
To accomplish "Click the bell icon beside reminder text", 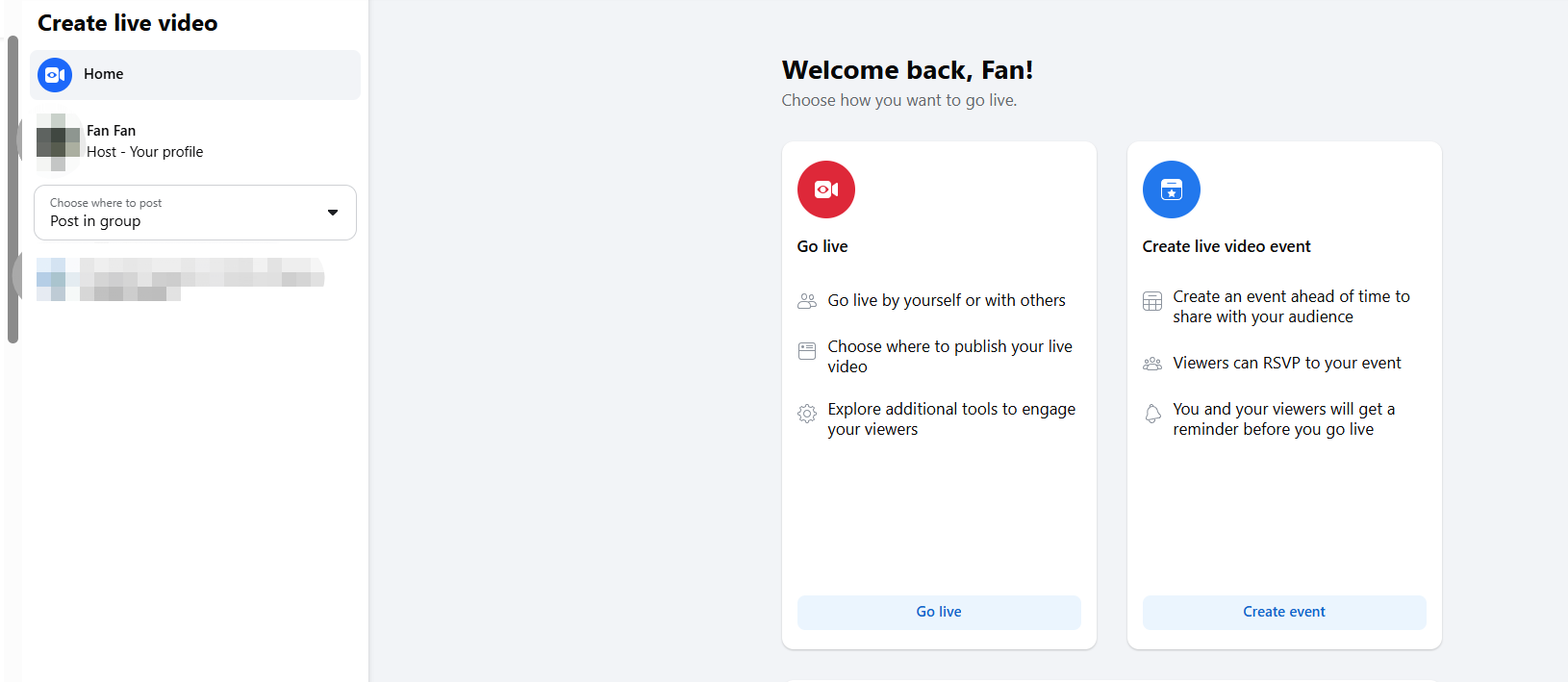I will point(1151,414).
